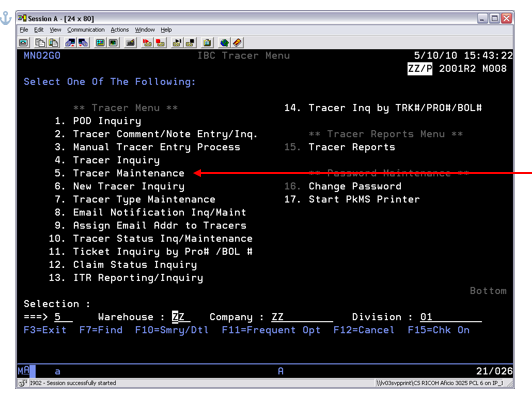Click the F12=Cancel function key label
Viewport: 532px width, 401px height.
pyautogui.click(x=364, y=330)
